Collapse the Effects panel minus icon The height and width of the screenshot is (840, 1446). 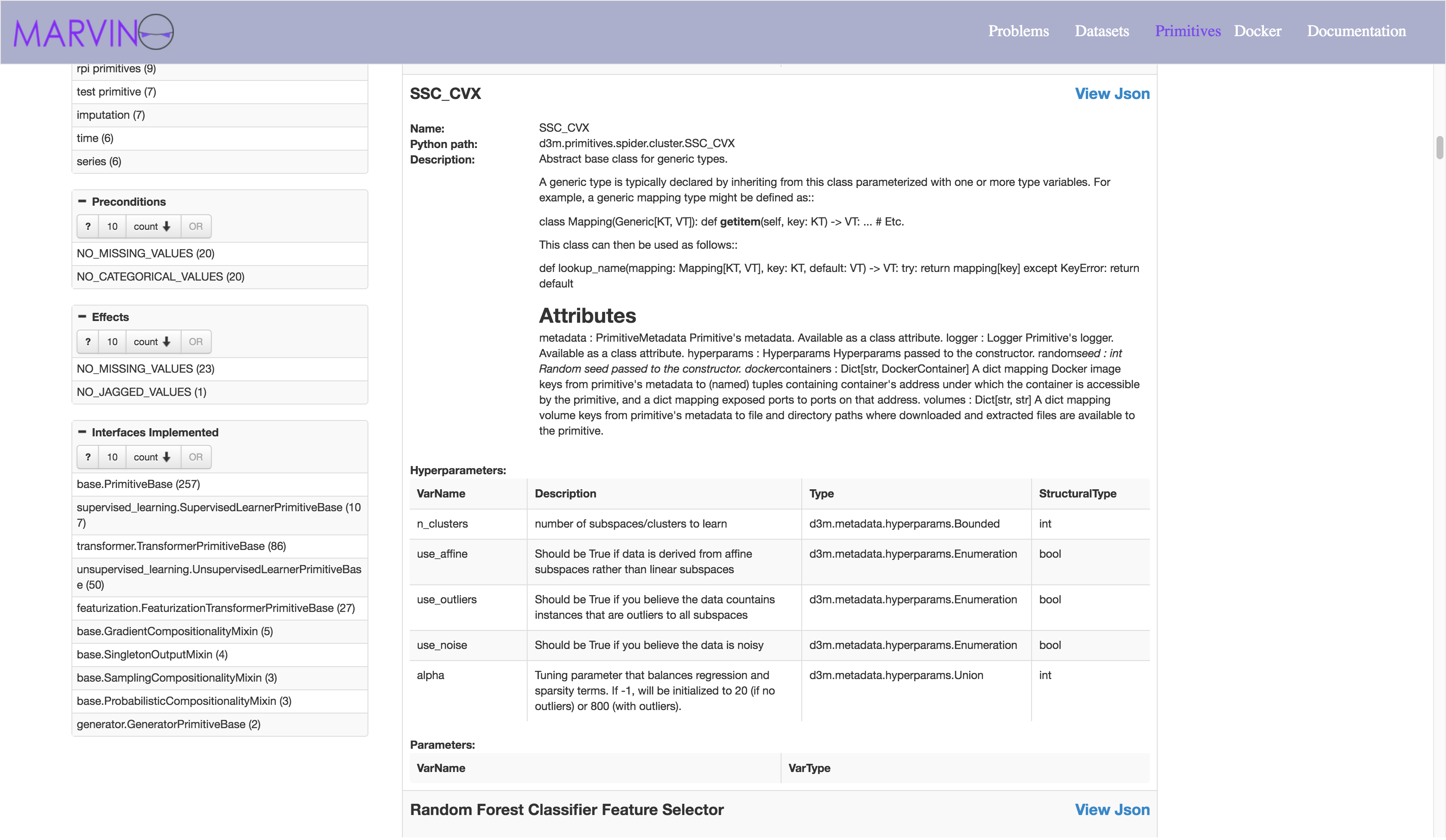[82, 317]
